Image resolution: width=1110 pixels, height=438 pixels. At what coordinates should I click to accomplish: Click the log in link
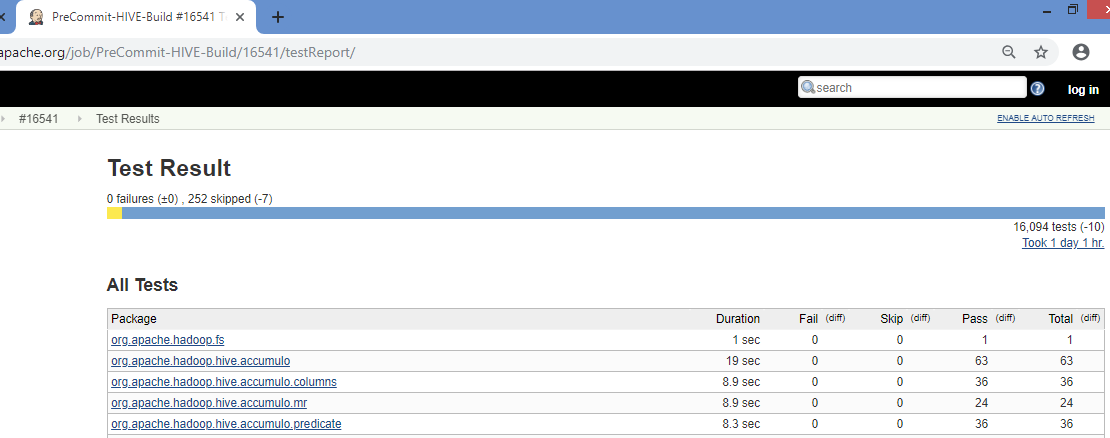tap(1083, 89)
